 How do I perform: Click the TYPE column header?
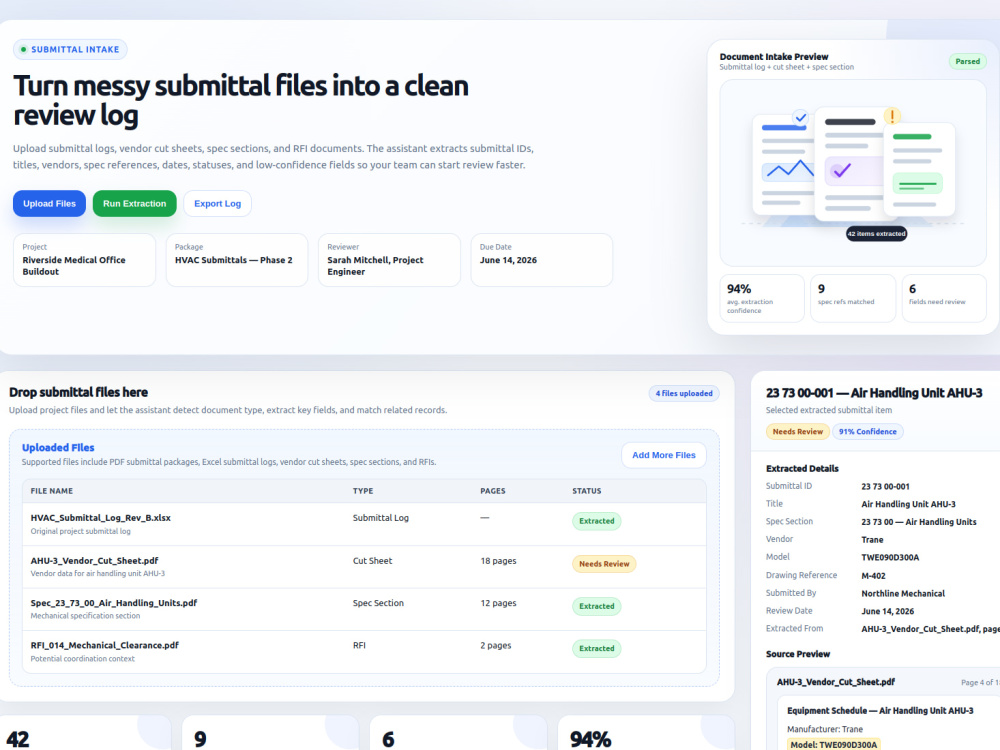pos(363,491)
